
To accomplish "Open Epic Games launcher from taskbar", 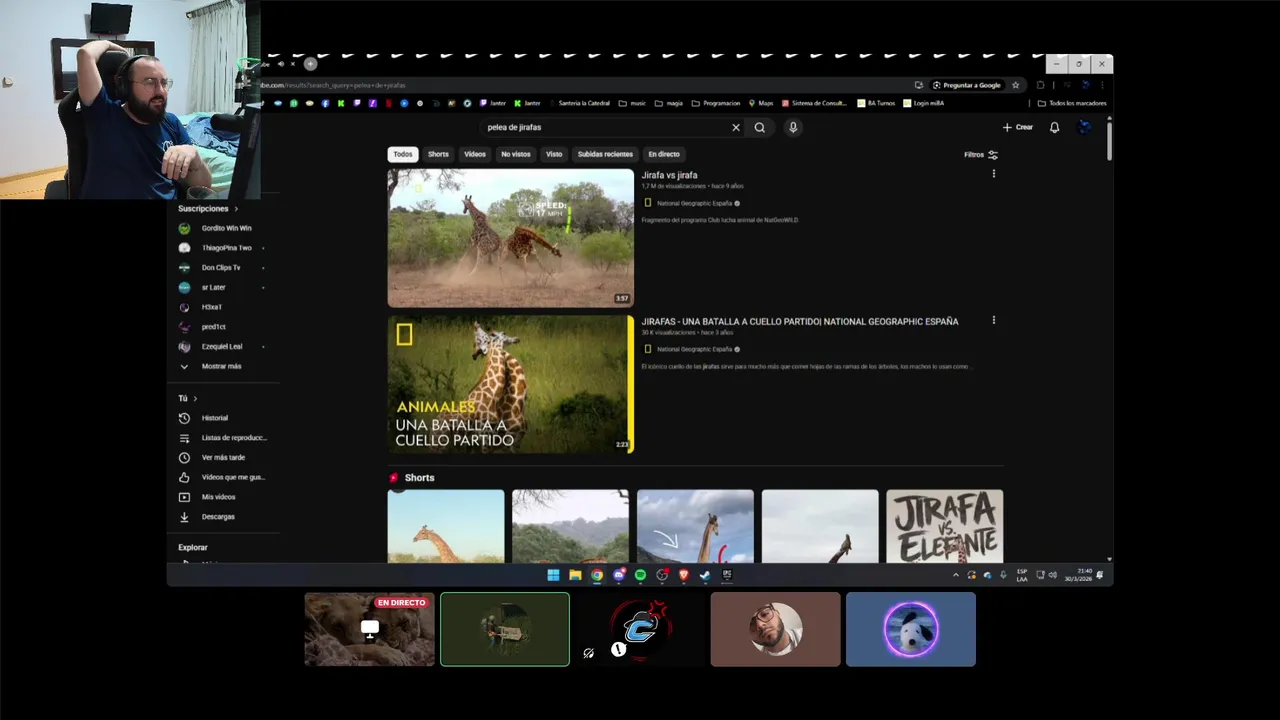I will pos(727,575).
